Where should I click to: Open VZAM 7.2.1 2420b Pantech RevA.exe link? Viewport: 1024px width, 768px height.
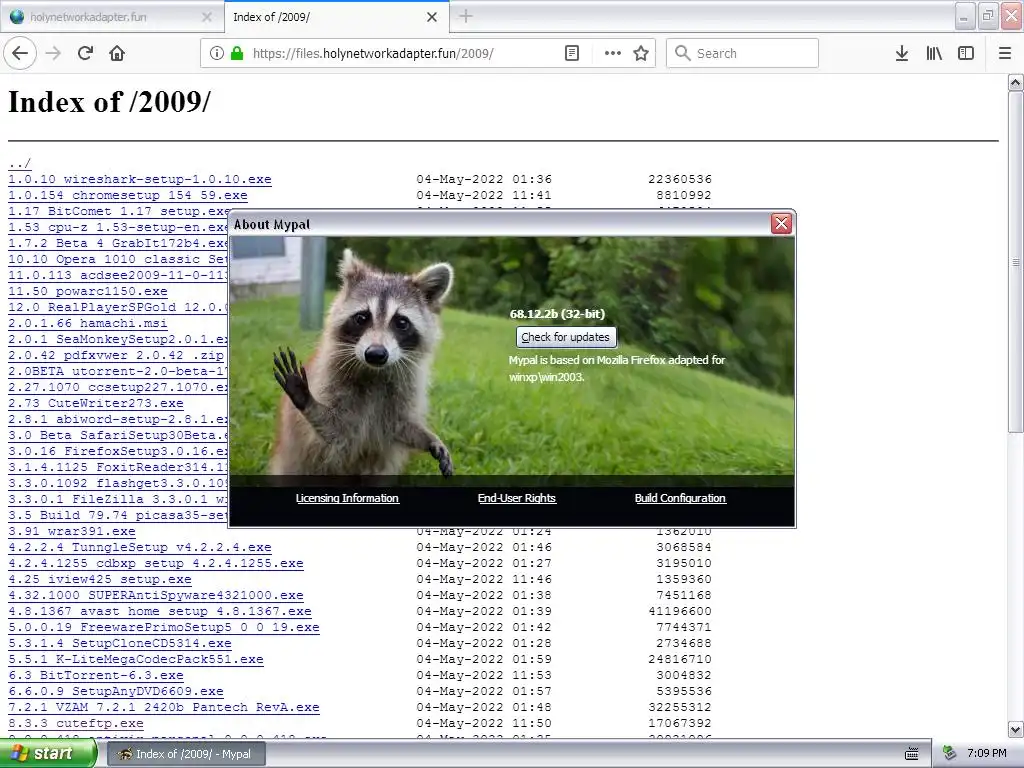click(164, 707)
